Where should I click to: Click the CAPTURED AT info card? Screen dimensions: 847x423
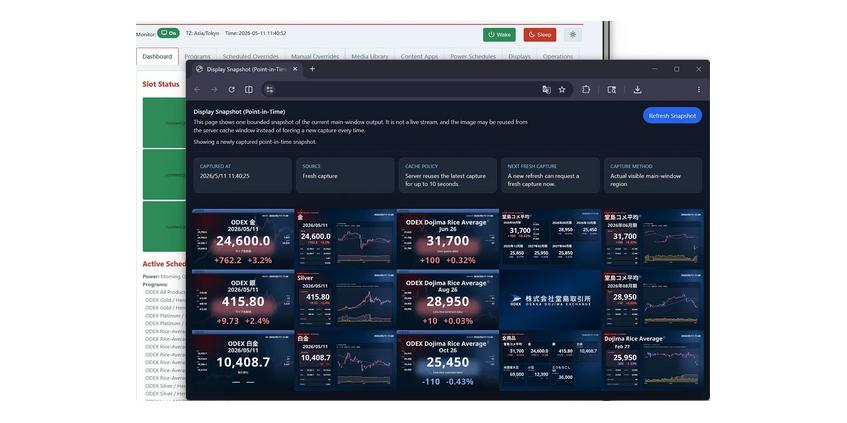coord(243,175)
